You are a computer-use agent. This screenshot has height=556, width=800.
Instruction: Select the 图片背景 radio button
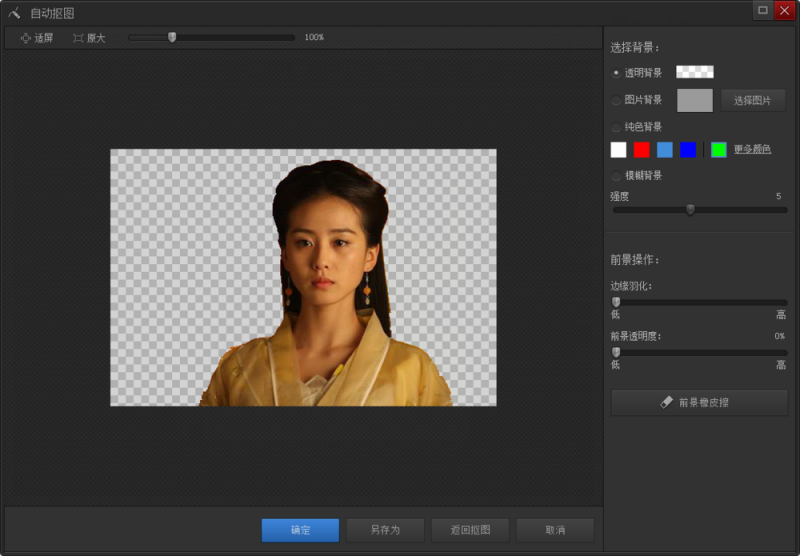point(616,100)
